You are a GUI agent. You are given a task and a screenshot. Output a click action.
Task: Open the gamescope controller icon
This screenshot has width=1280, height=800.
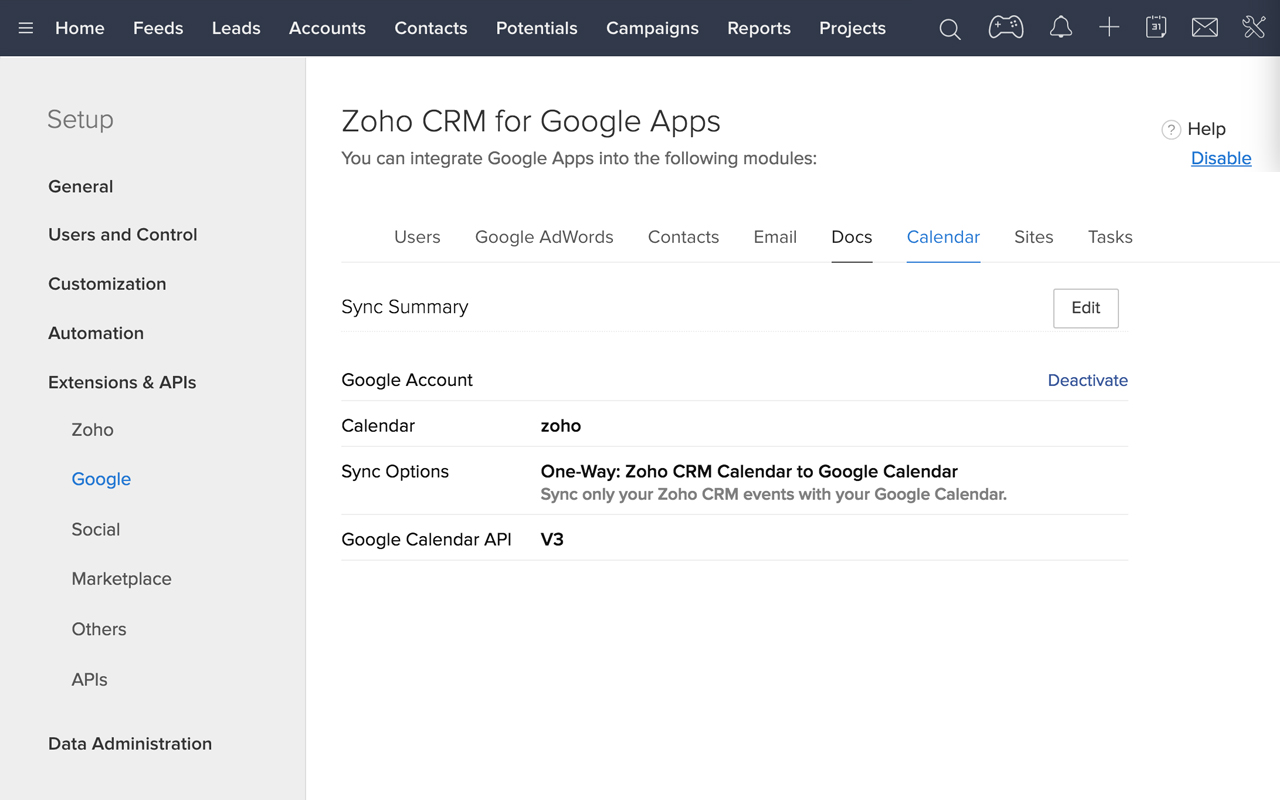click(x=1005, y=28)
